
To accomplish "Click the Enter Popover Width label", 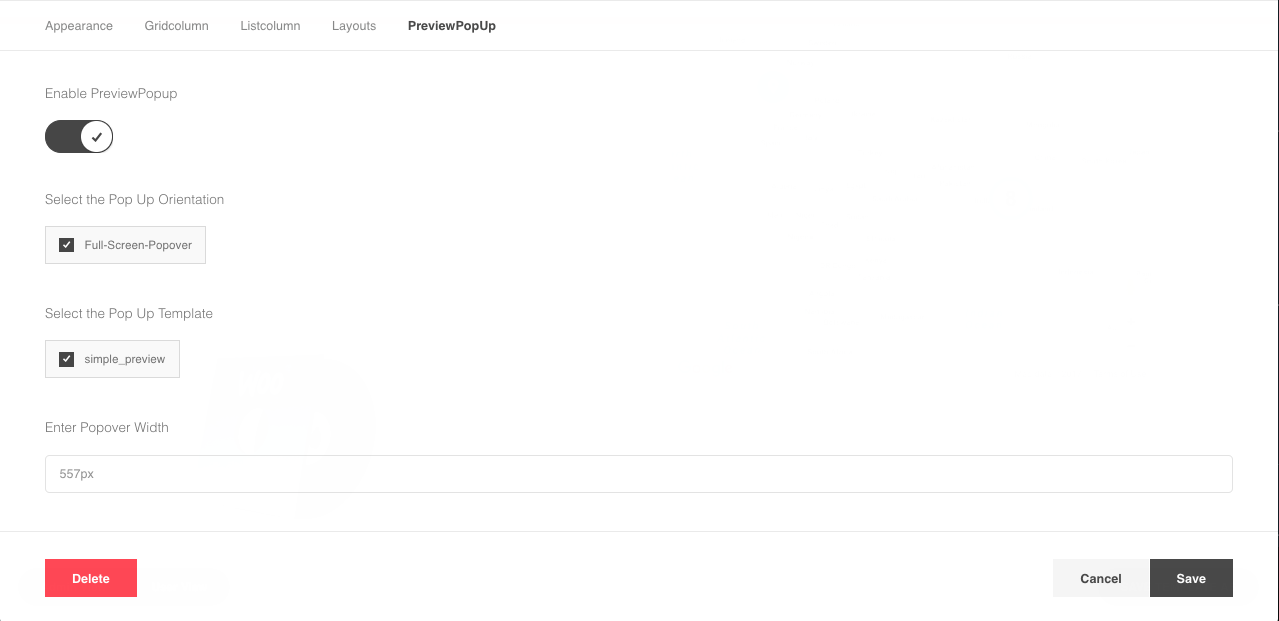I will (107, 427).
